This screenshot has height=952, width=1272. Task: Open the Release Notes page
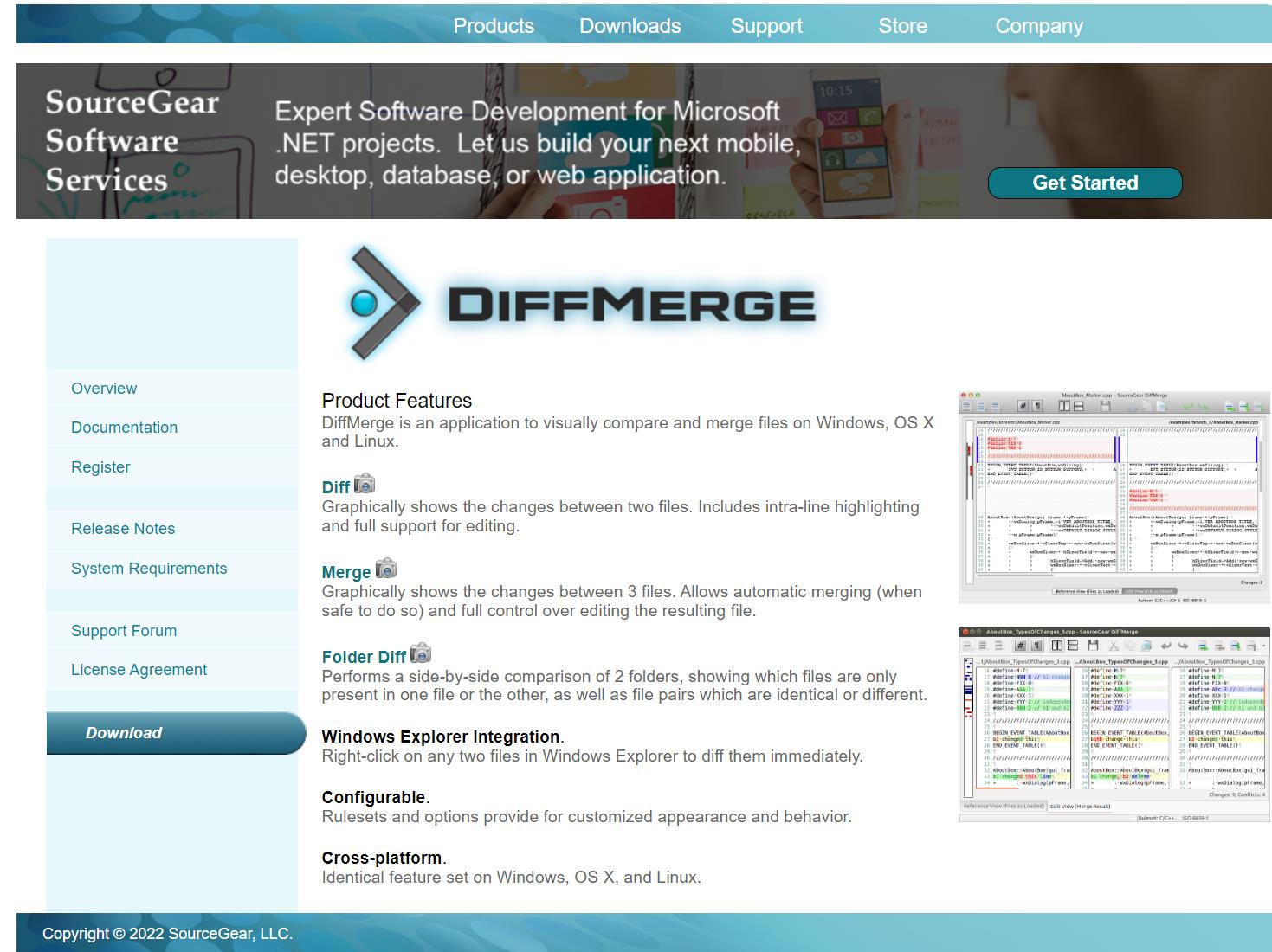click(123, 529)
